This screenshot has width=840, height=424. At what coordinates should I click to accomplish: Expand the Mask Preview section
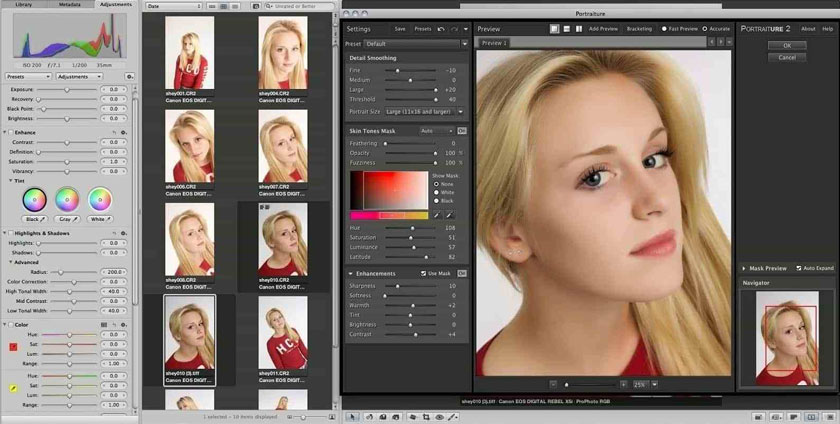coord(744,268)
